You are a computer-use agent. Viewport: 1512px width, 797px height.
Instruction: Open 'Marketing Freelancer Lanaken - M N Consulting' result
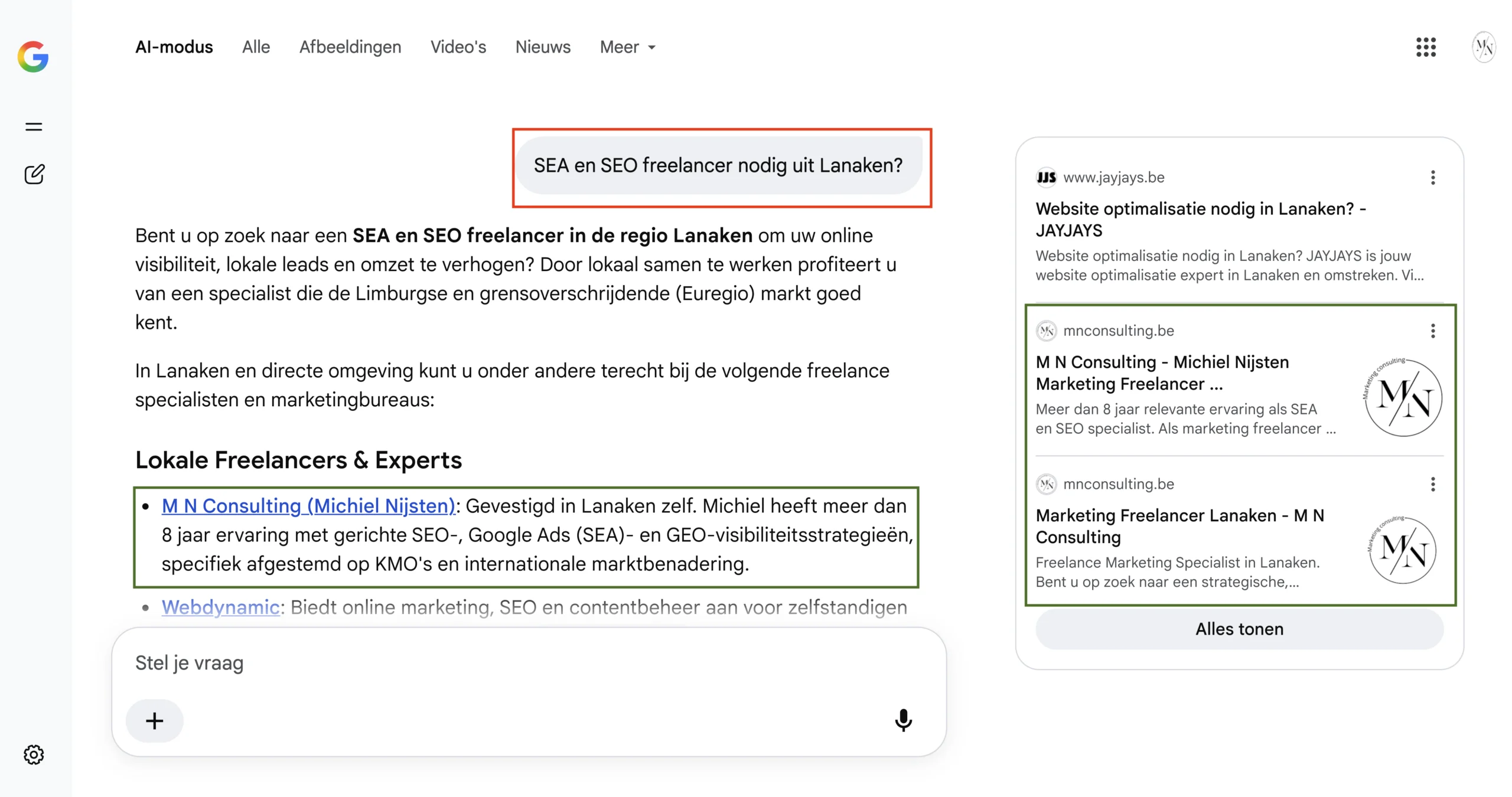[1180, 527]
